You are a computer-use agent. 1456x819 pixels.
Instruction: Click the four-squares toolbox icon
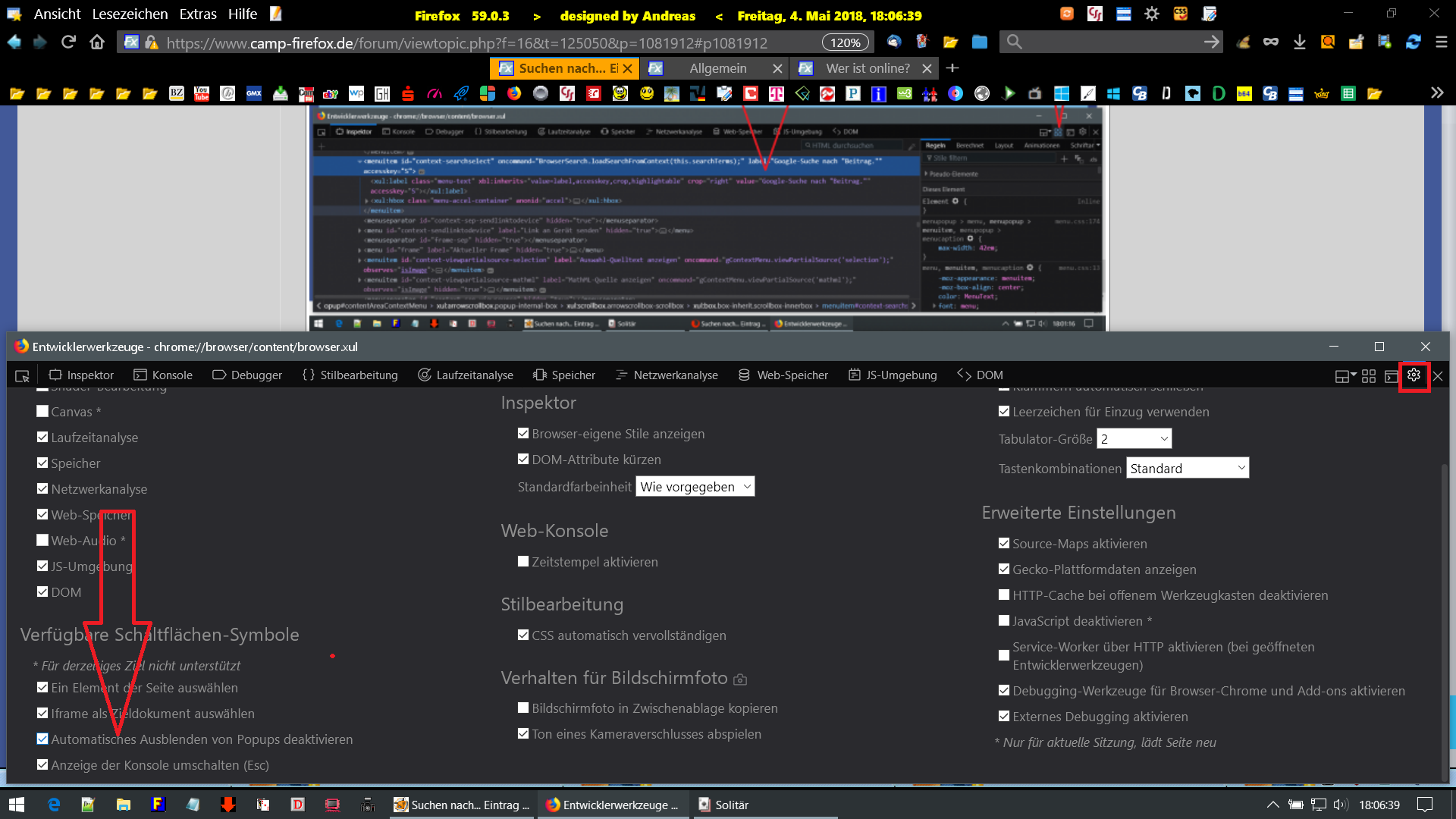tap(1369, 375)
